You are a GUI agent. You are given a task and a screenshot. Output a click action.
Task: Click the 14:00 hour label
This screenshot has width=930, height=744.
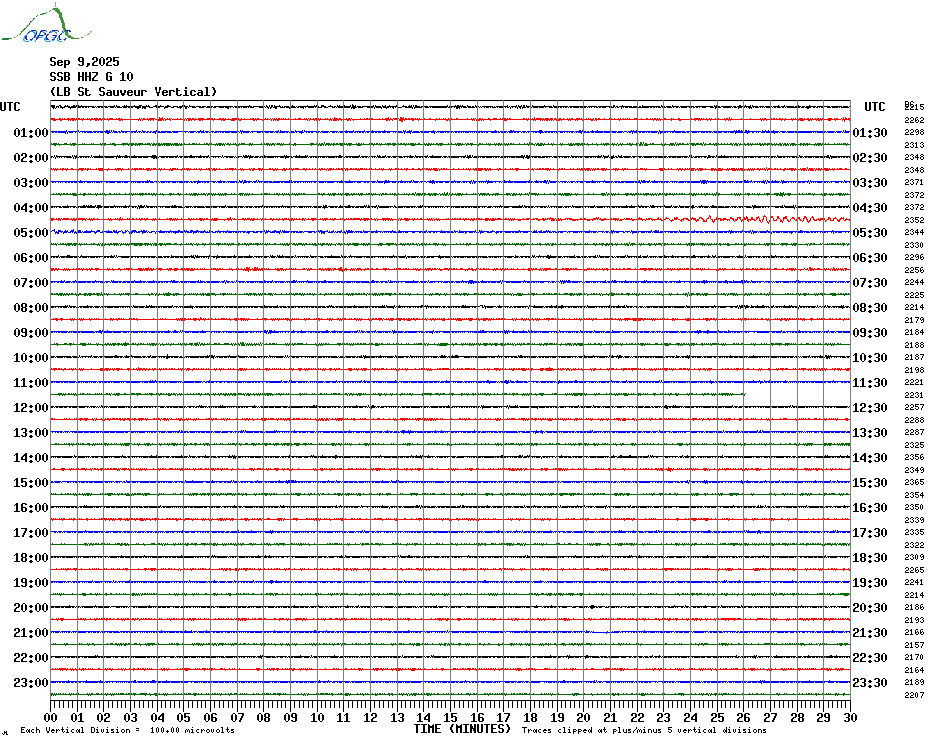click(x=31, y=457)
